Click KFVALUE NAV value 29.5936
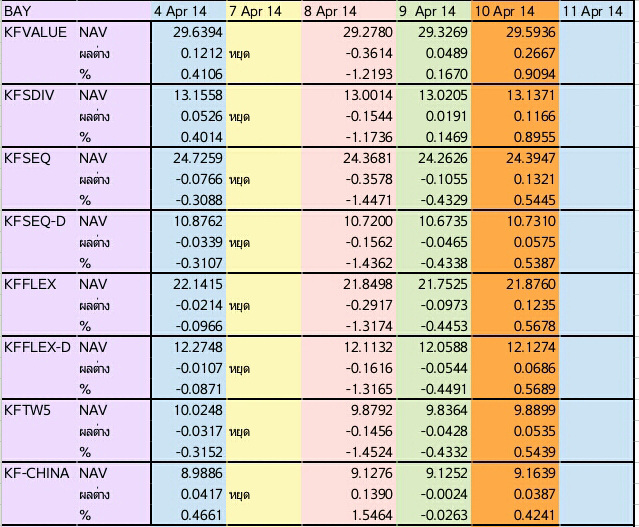The image size is (639, 527). click(x=531, y=32)
